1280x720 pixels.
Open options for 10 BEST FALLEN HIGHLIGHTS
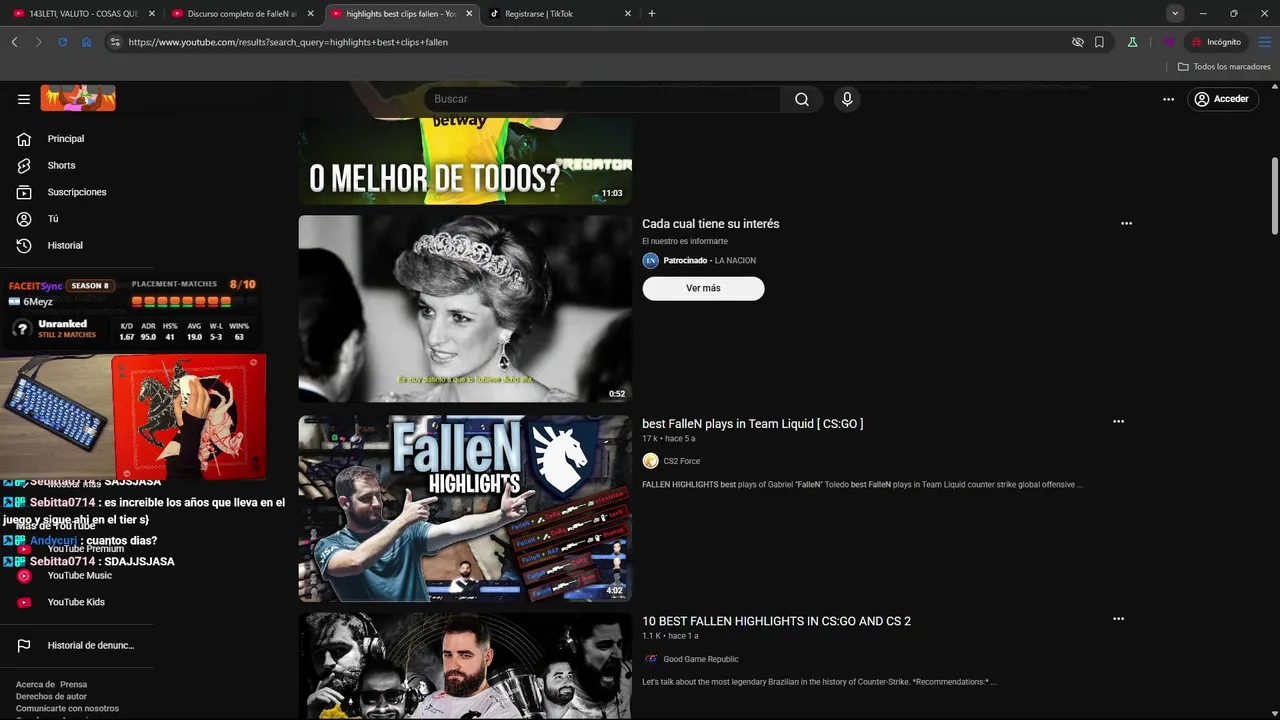pyautogui.click(x=1118, y=619)
